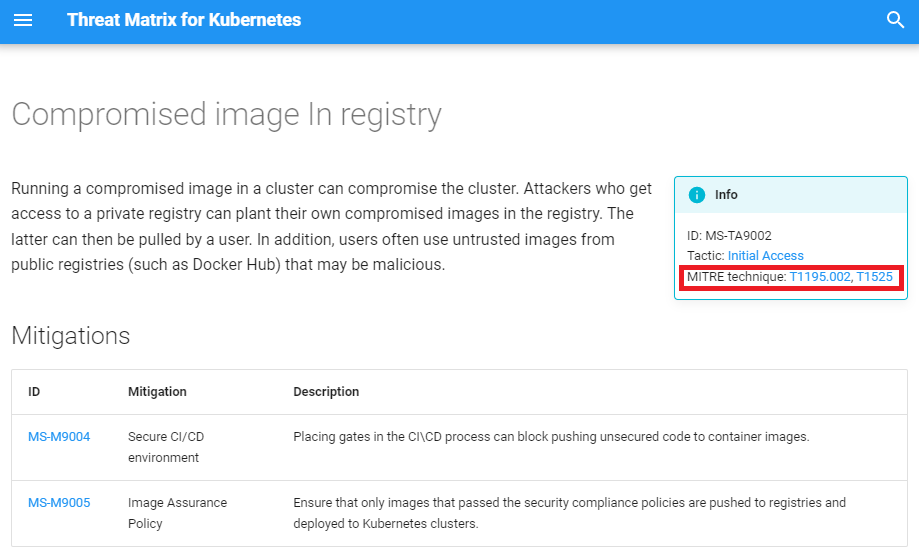This screenshot has width=919, height=559.
Task: Open the MS-M9004 mitigation link
Action: pos(59,437)
